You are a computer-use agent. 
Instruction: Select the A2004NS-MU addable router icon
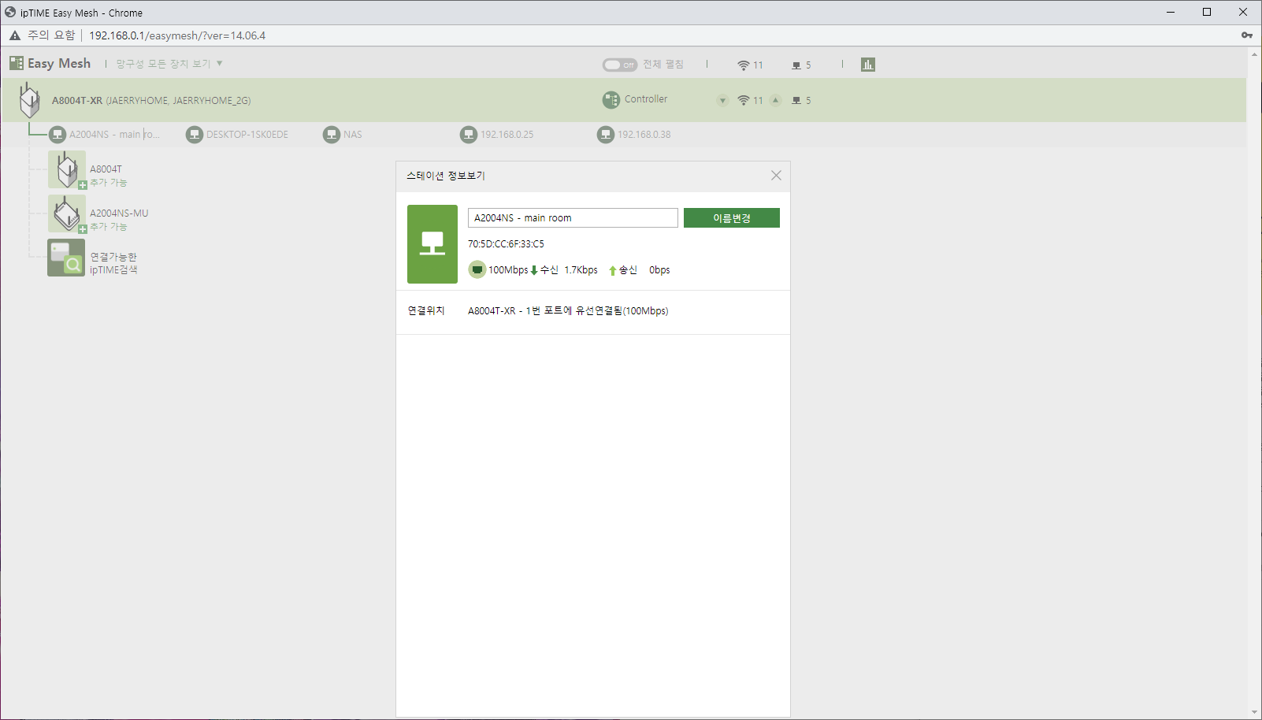[67, 214]
